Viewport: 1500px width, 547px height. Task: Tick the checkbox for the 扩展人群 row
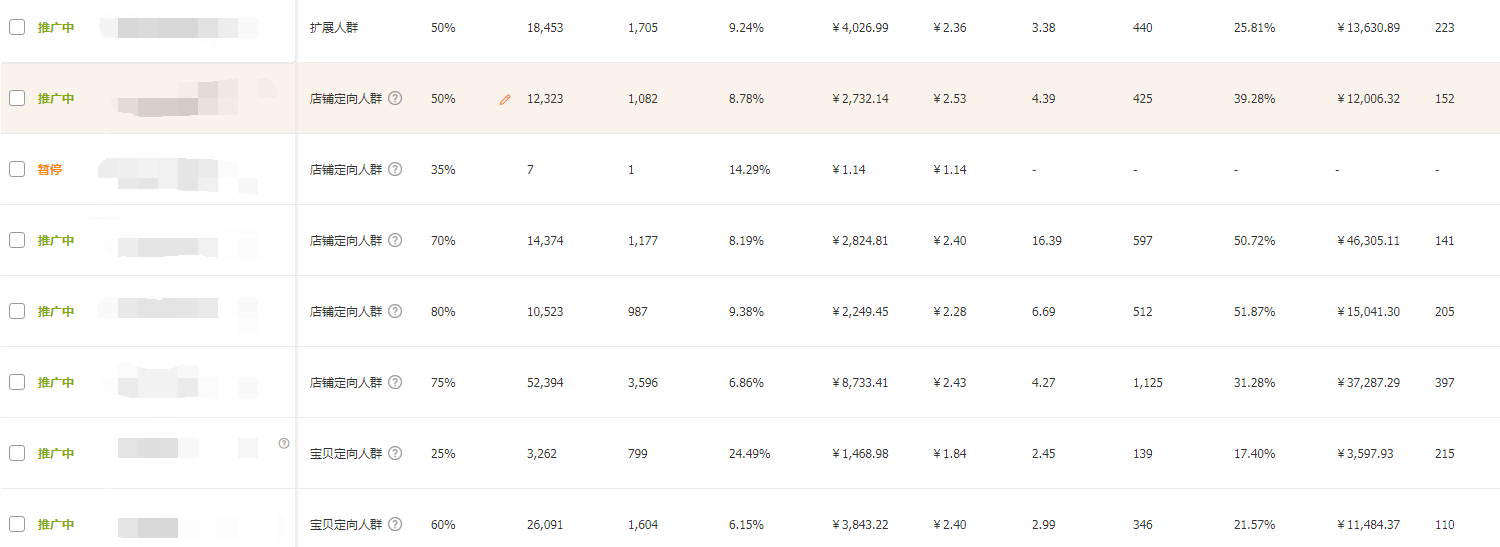coord(17,28)
